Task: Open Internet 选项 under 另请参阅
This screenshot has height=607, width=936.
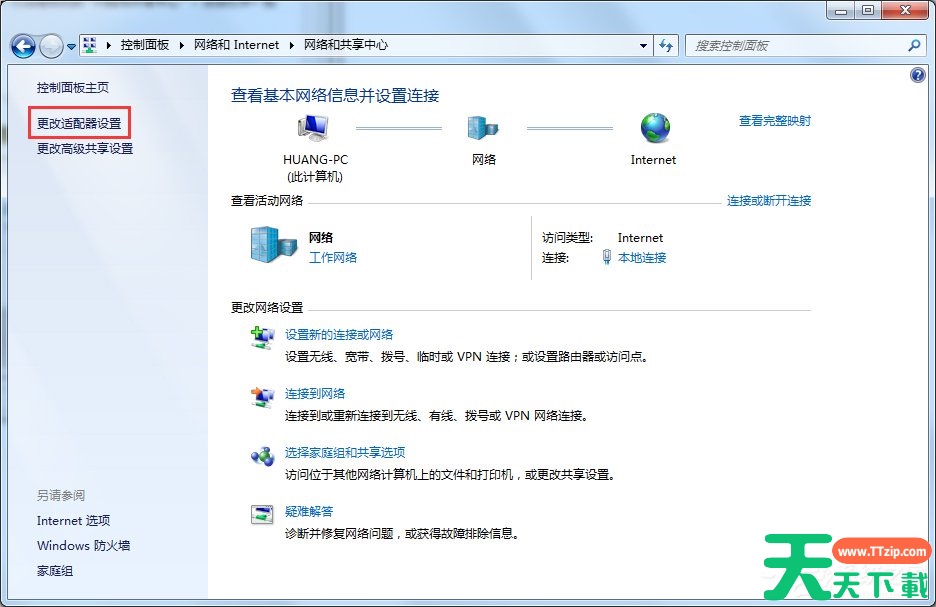Action: coord(73,520)
